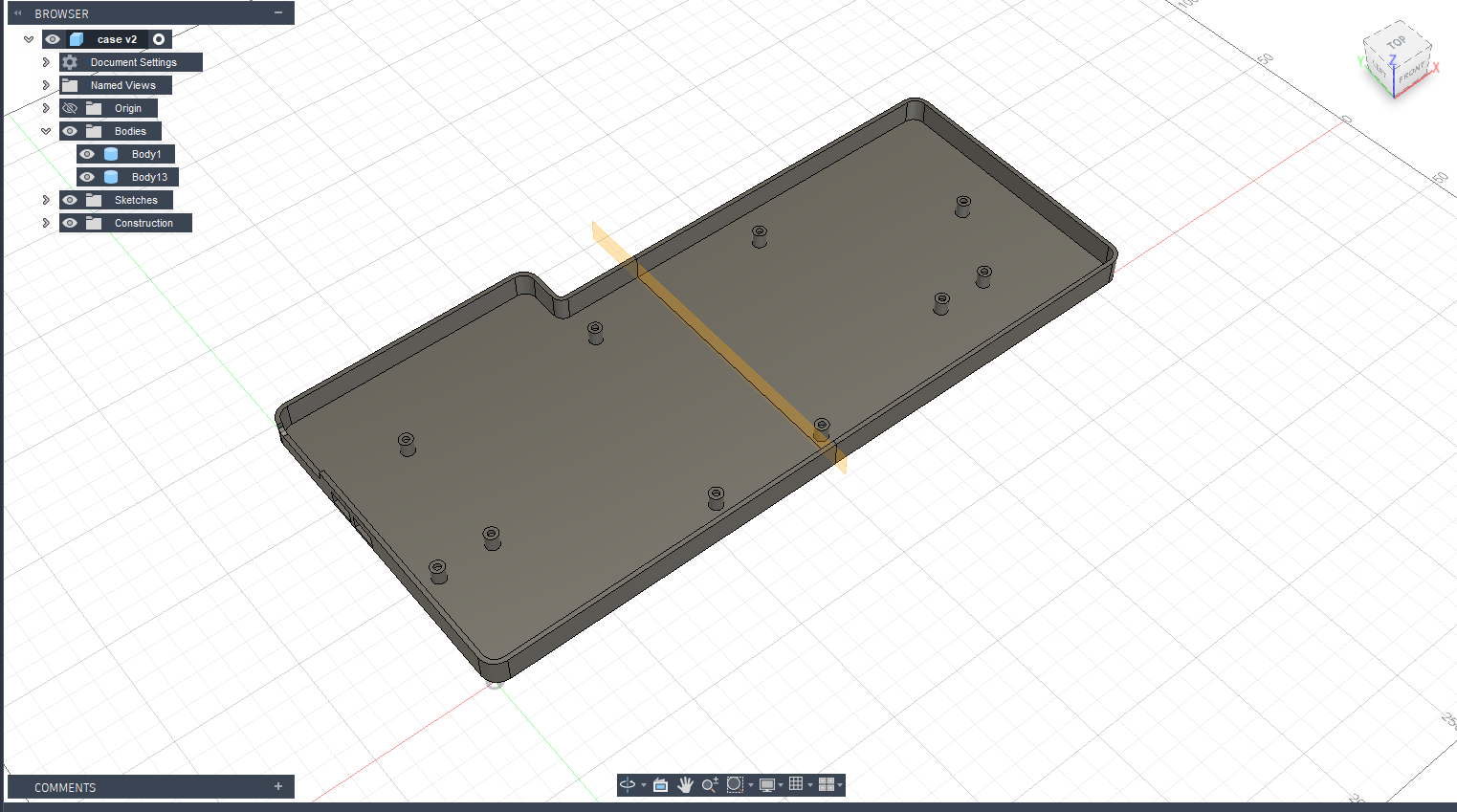Show the hidden Origin folder
Image resolution: width=1457 pixels, height=812 pixels.
[x=70, y=108]
